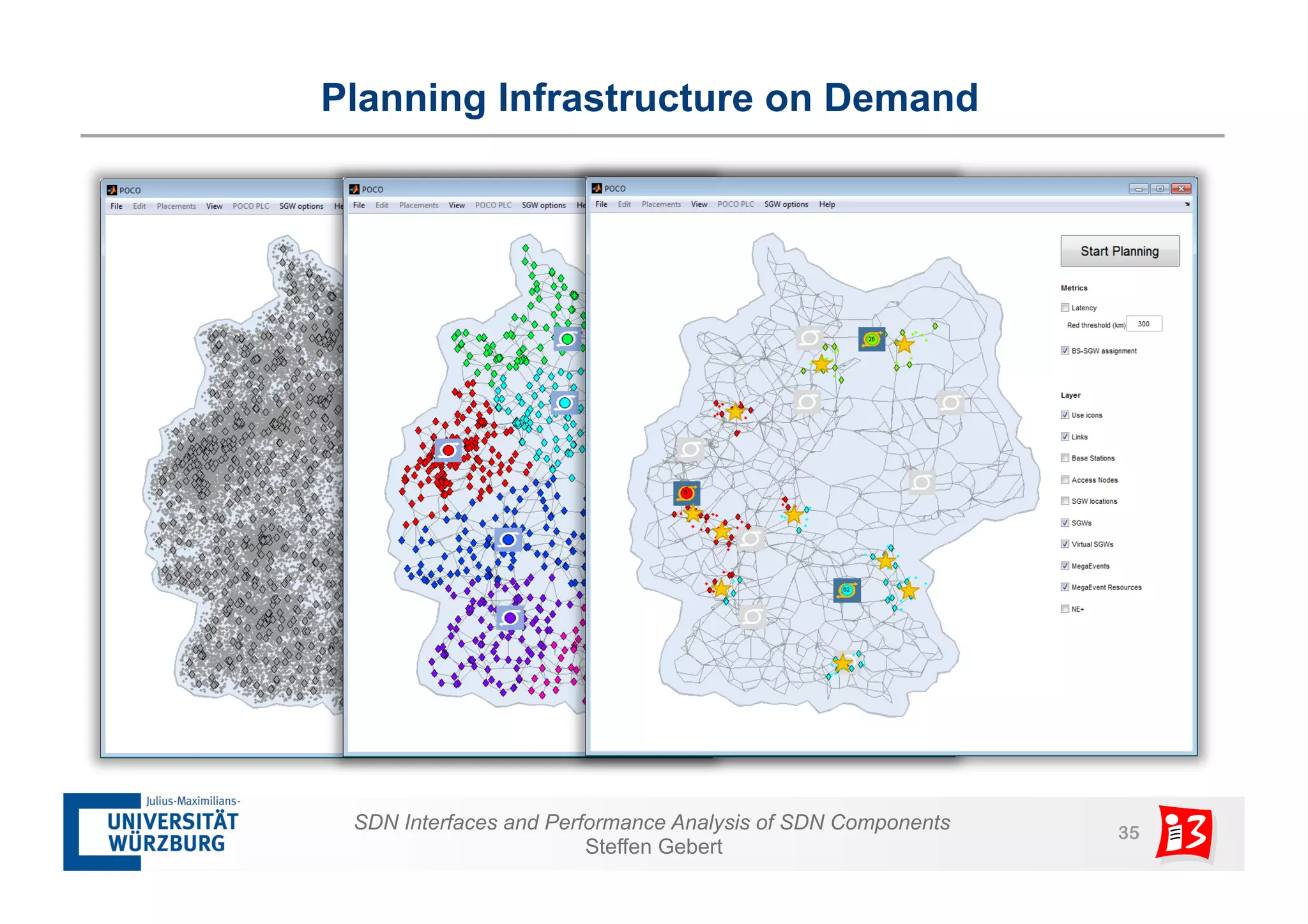1308x924 pixels.
Task: Open SGW options menu in back window
Action: [301, 206]
